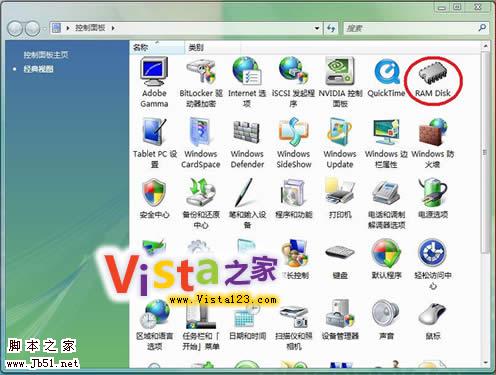Open 日期和时间 calendar icon
This screenshot has height=375, width=496.
coord(247,315)
